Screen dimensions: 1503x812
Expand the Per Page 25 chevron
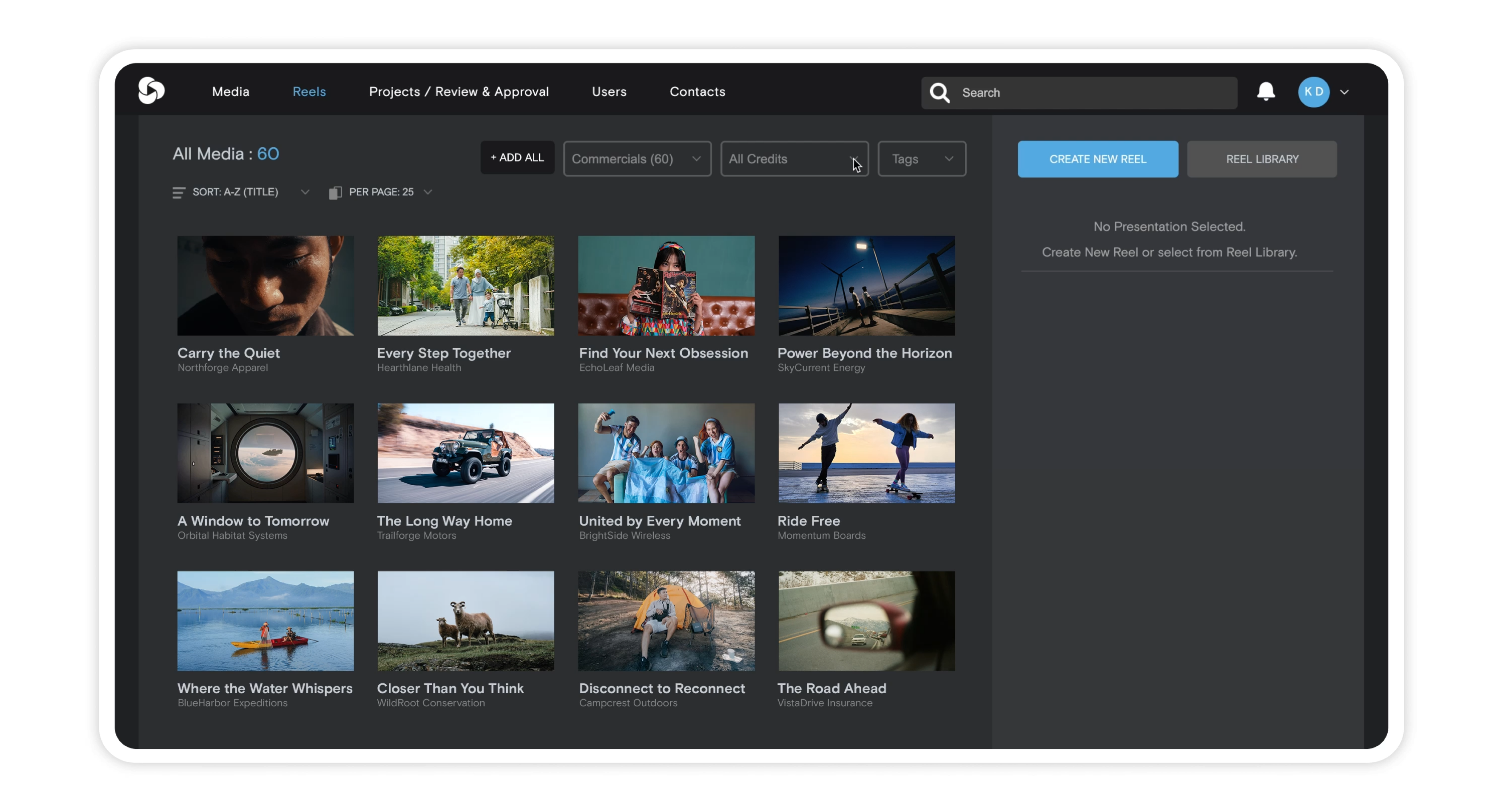coord(428,192)
